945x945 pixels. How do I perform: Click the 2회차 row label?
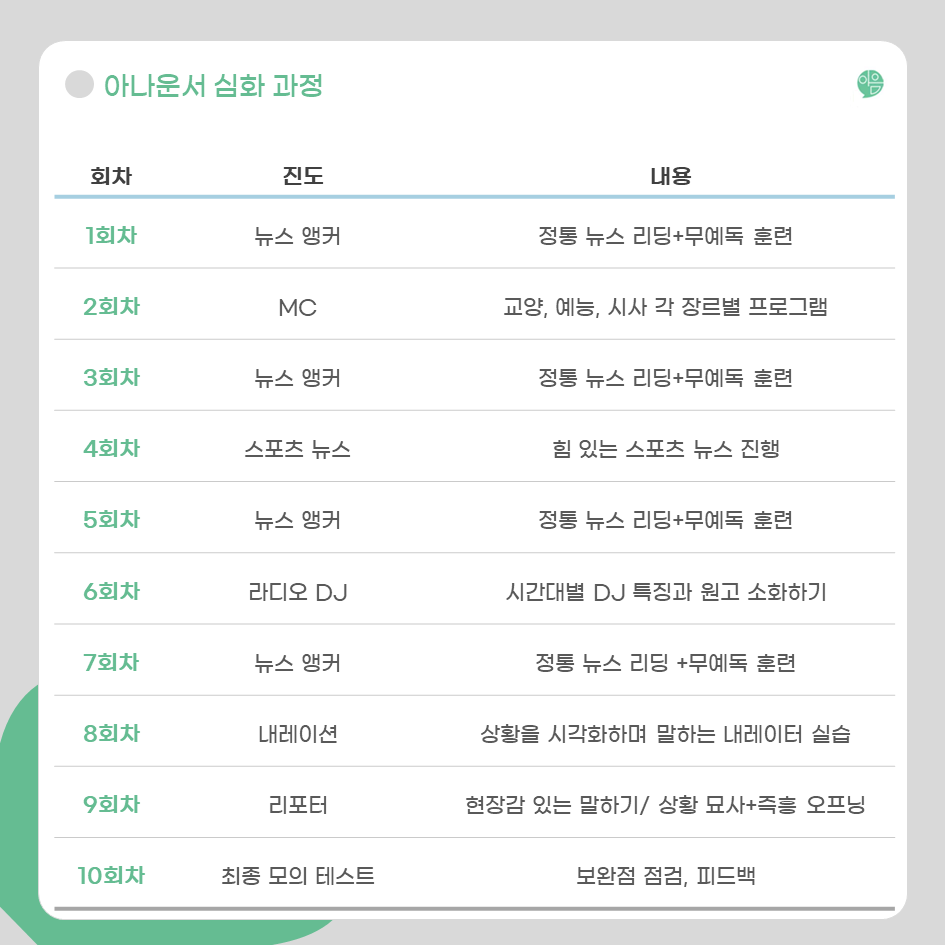111,307
